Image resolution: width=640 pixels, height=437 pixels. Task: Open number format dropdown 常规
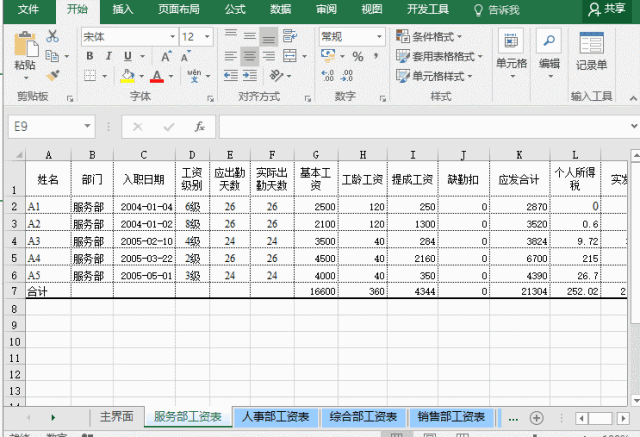point(379,37)
